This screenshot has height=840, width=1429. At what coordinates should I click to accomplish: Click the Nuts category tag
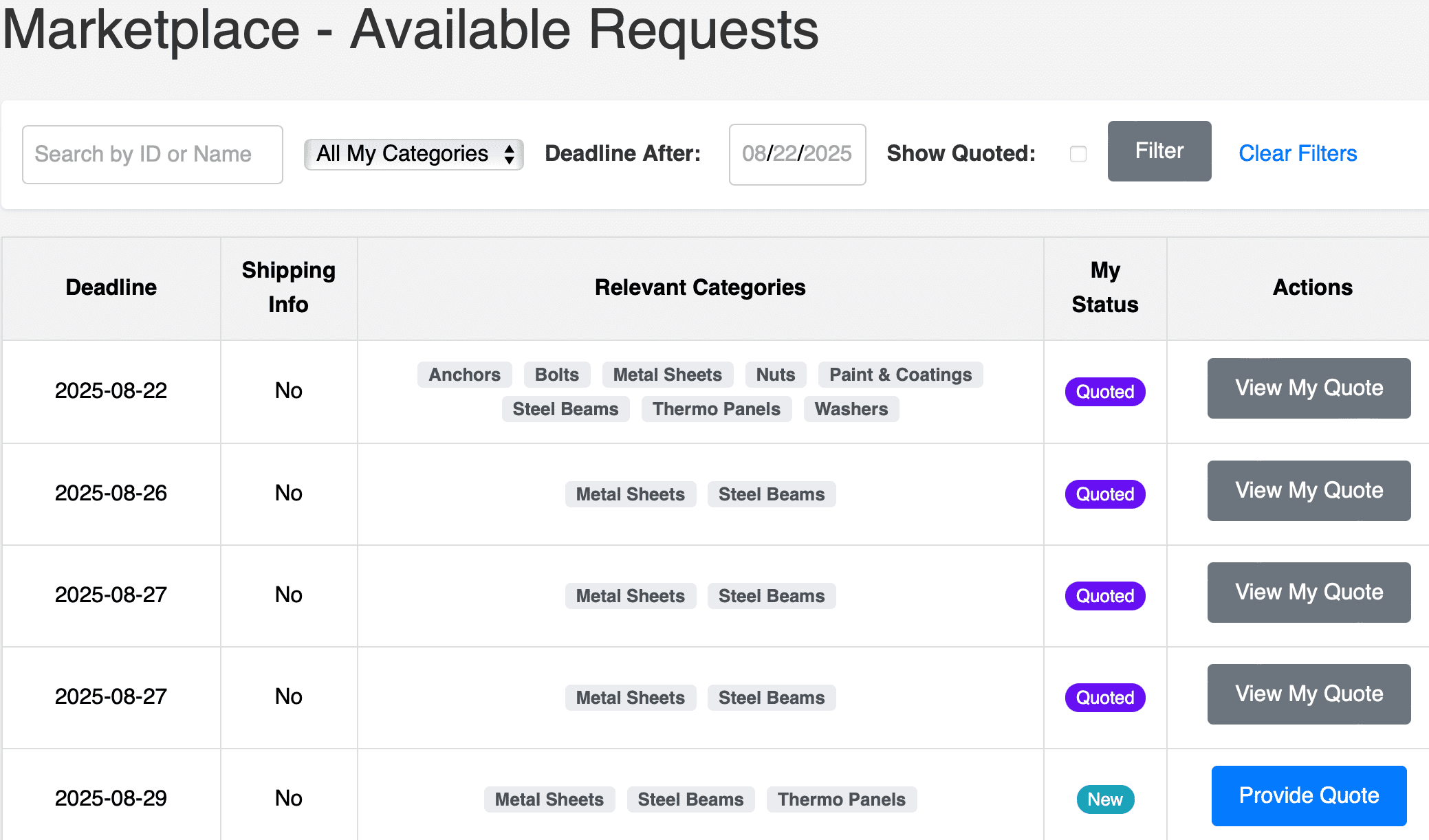click(x=775, y=375)
